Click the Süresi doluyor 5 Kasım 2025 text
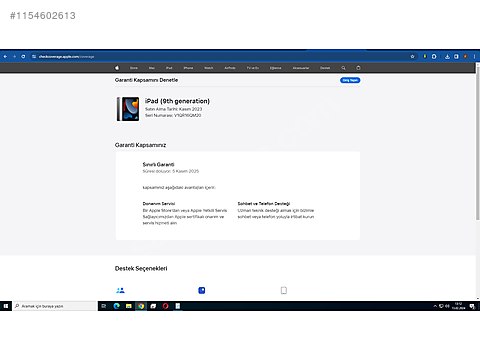This screenshot has height=360, width=480. pos(171,171)
